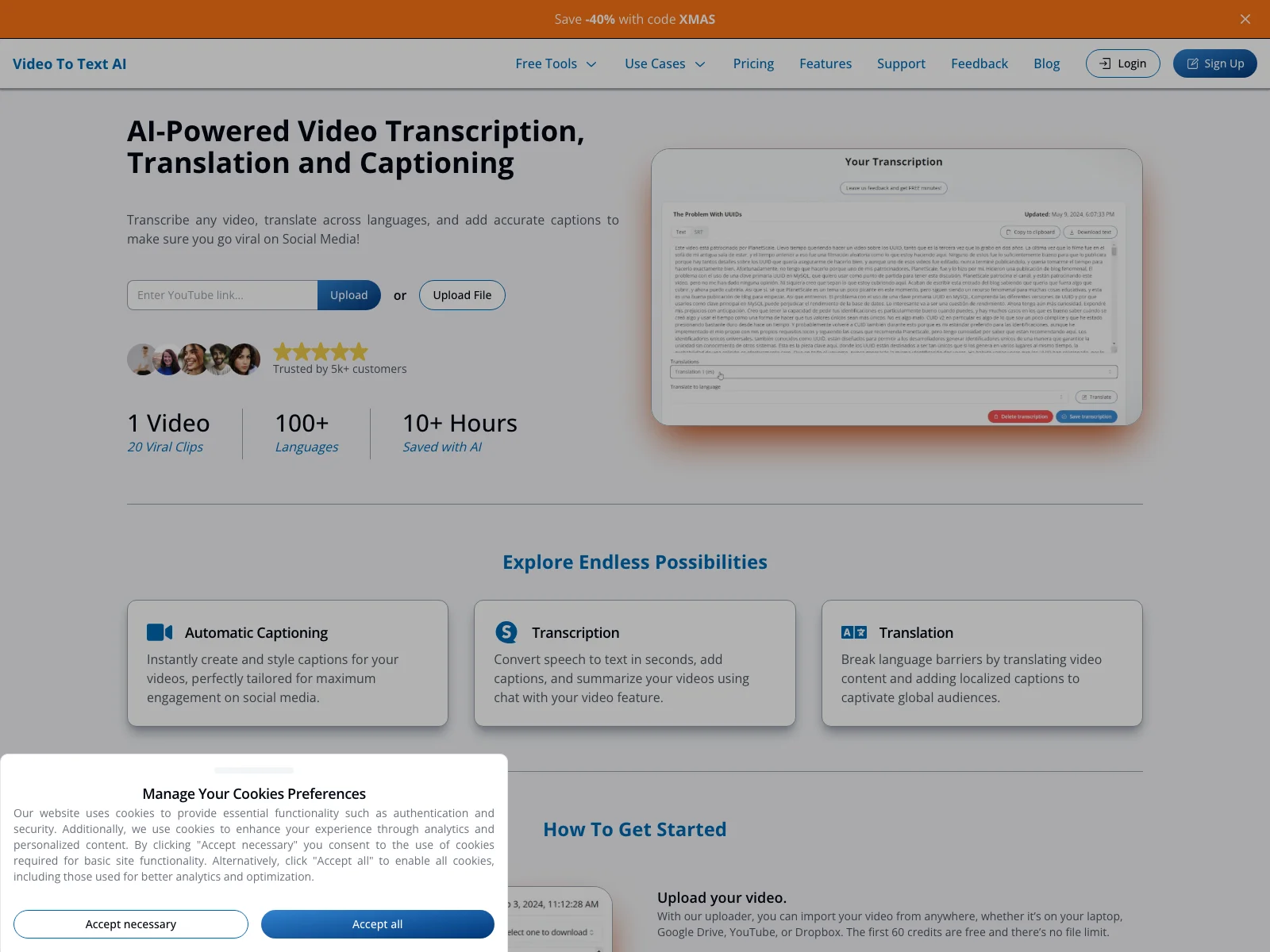Click the Video To Text AI logo
The width and height of the screenshot is (1270, 952).
point(70,63)
